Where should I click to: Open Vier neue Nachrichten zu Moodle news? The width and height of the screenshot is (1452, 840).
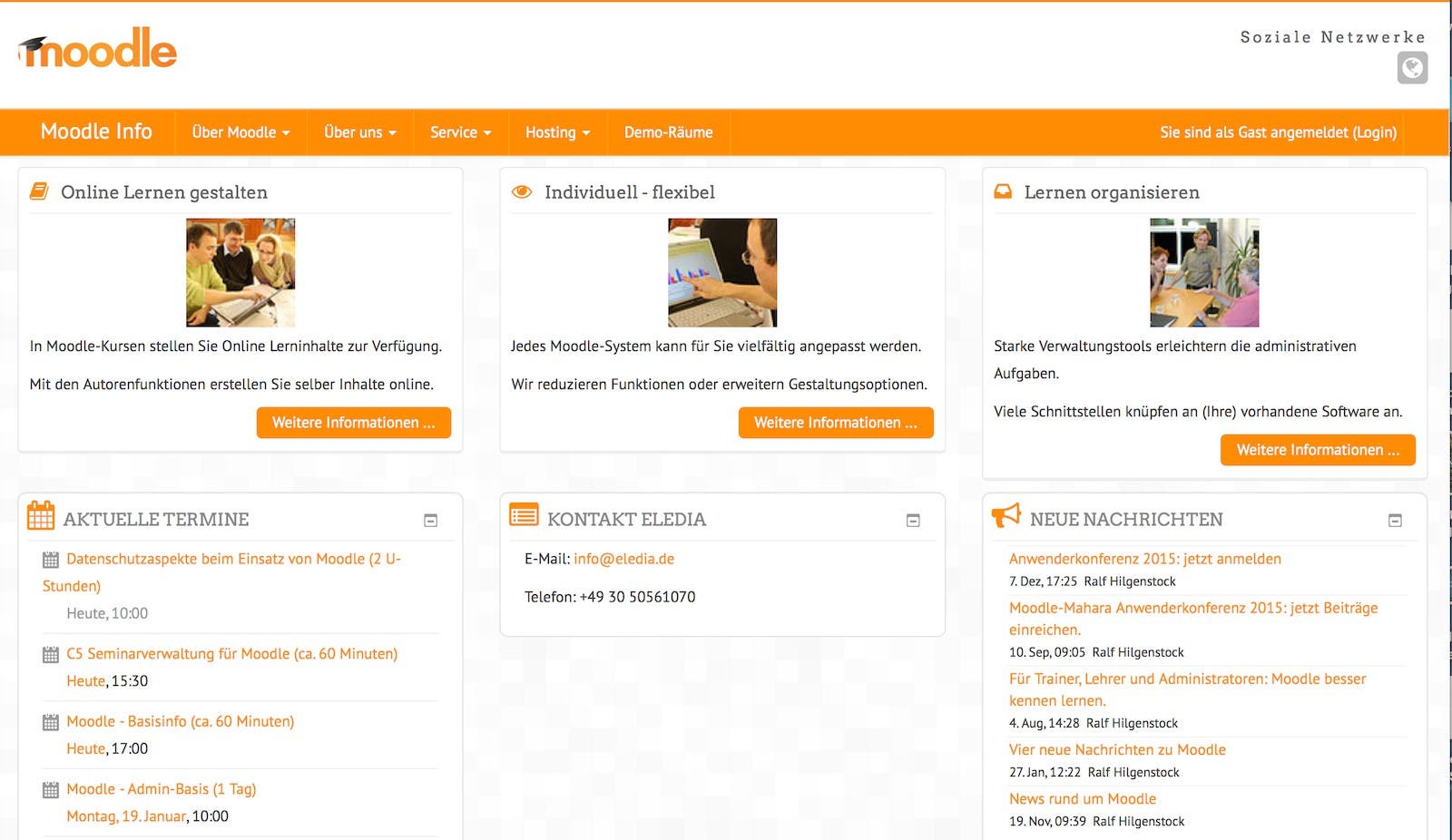click(1117, 749)
